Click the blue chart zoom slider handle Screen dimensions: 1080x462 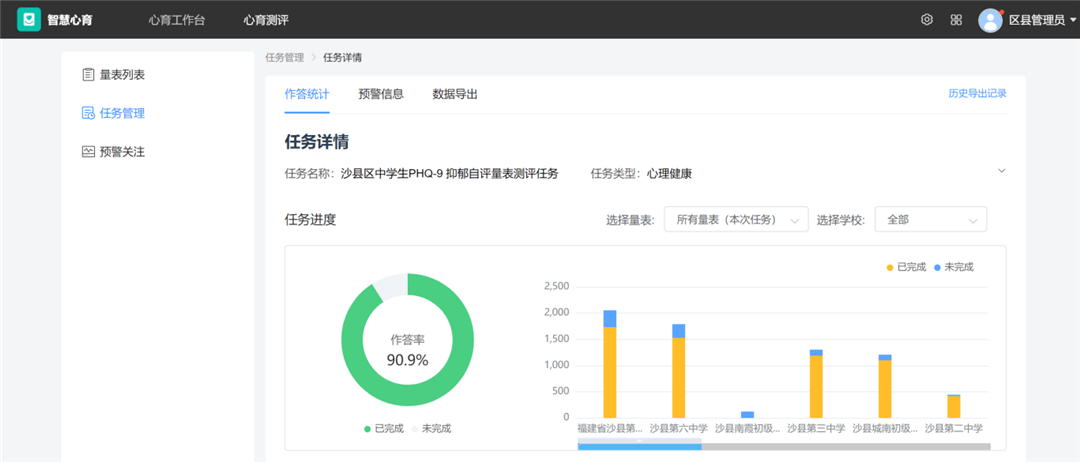coord(639,446)
